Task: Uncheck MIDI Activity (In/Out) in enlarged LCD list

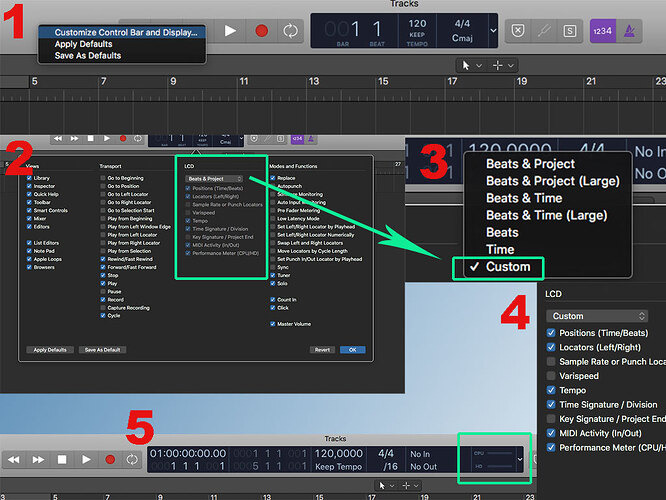Action: 551,433
